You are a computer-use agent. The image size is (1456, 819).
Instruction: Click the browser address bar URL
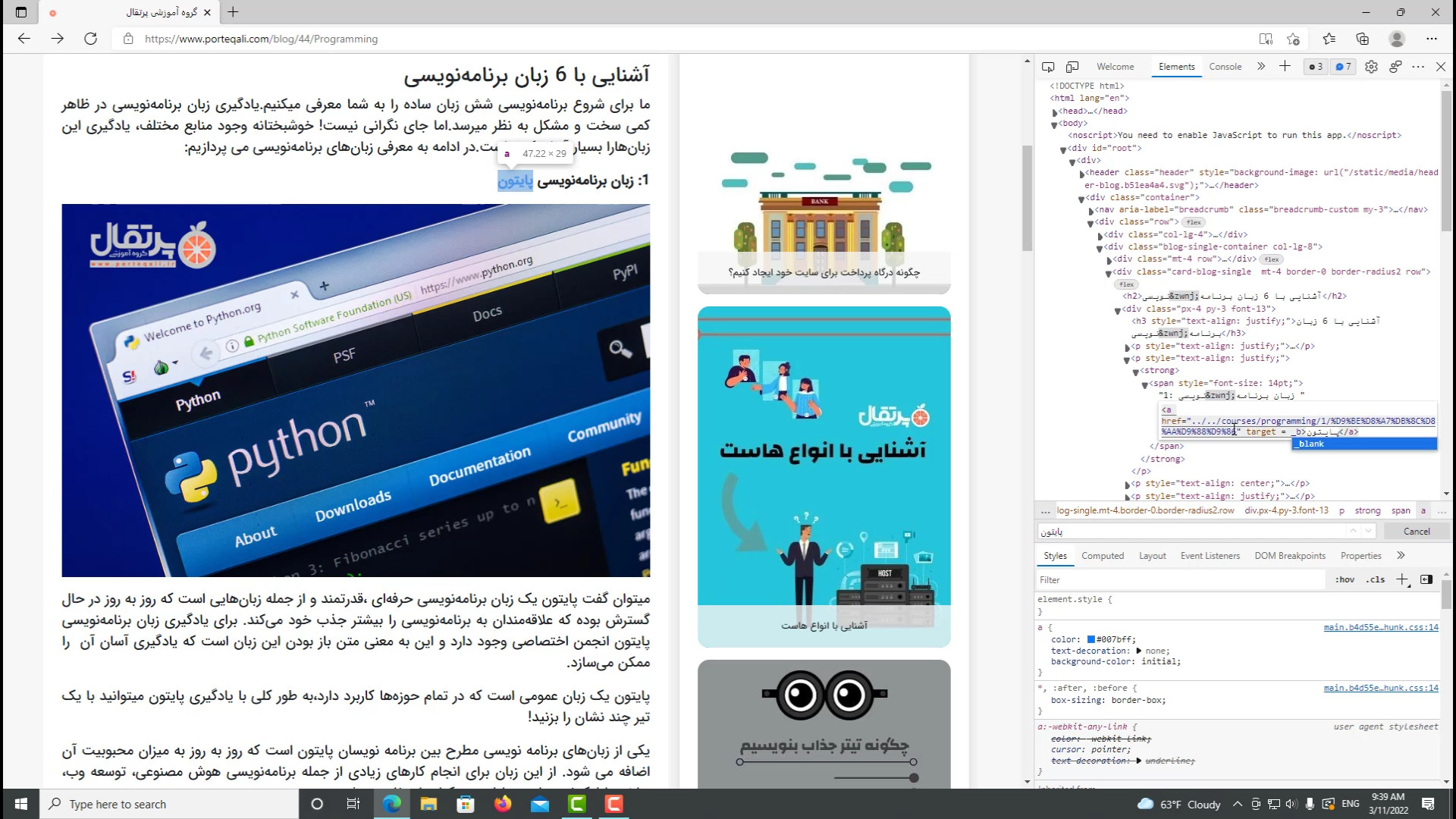pyautogui.click(x=261, y=39)
